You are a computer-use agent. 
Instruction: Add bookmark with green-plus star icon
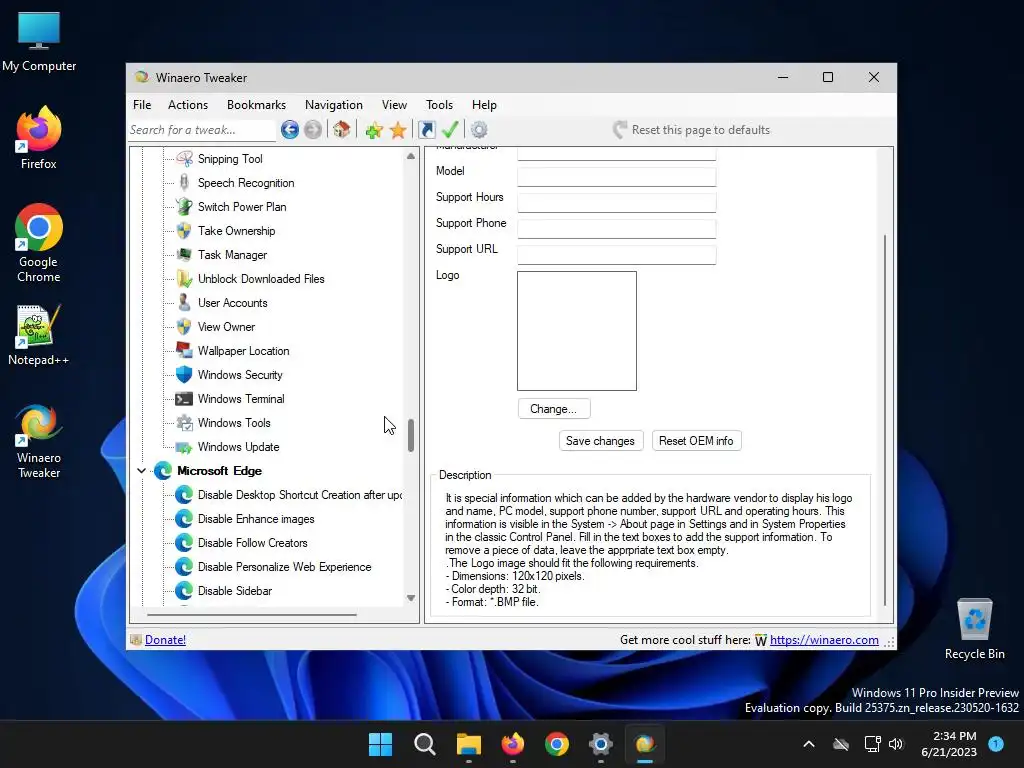[x=374, y=130]
